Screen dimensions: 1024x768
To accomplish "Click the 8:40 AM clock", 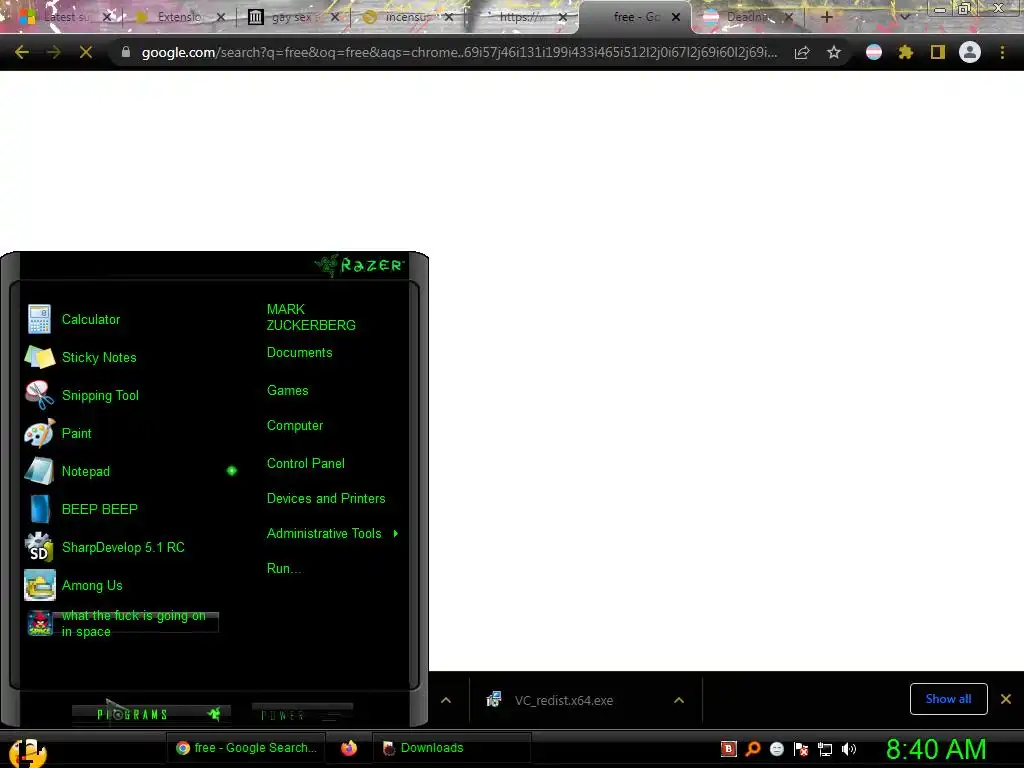I will [936, 749].
